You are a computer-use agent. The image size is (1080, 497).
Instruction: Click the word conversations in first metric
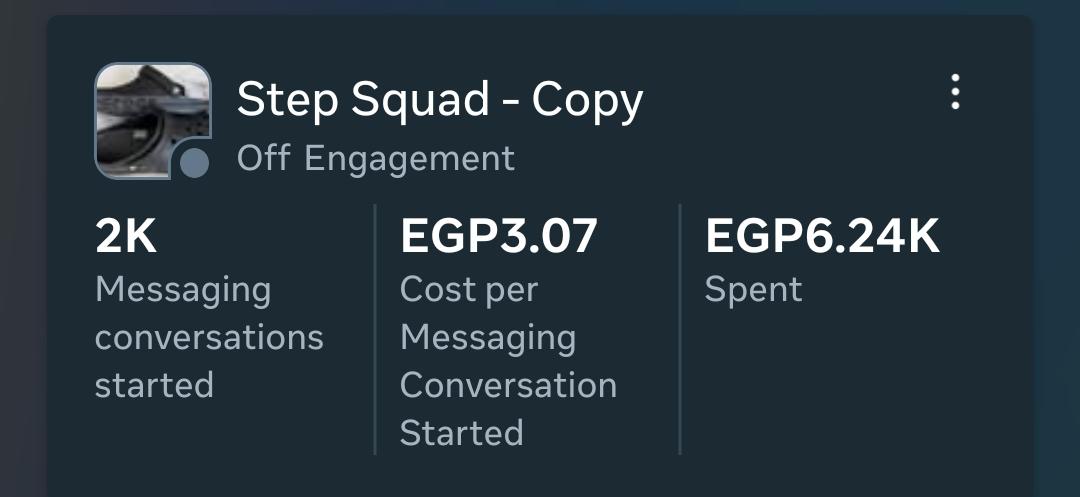coord(209,337)
